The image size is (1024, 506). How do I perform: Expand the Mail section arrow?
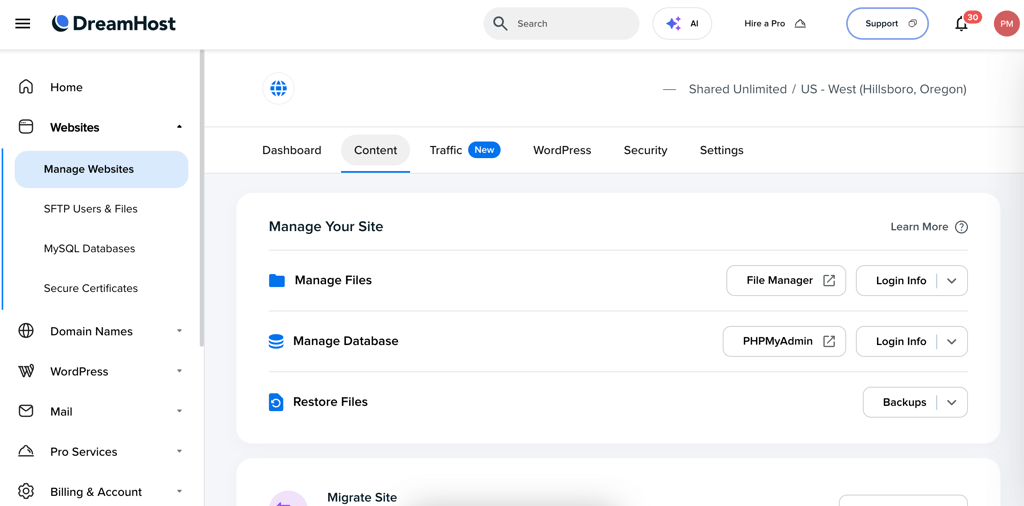coord(180,411)
